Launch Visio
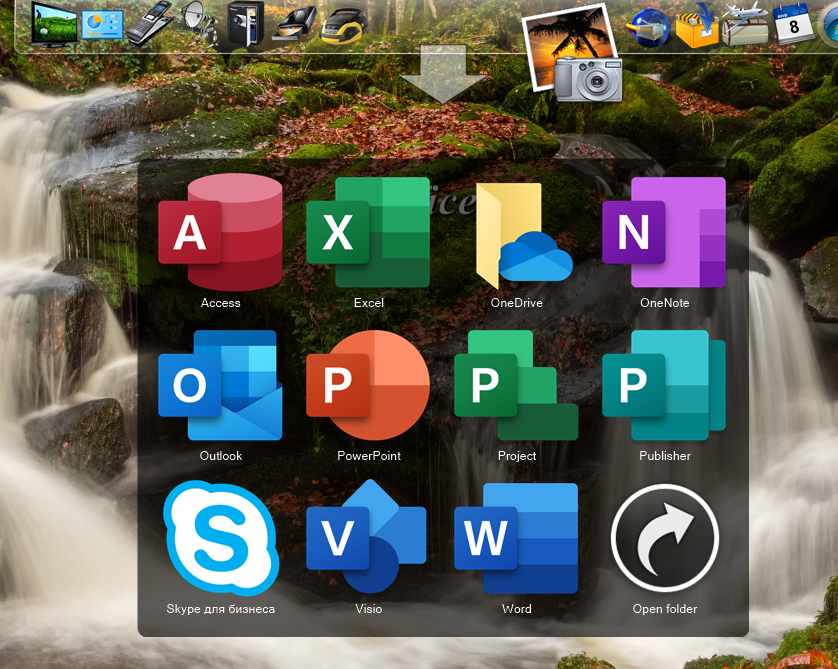This screenshot has height=669, width=838. (x=367, y=536)
